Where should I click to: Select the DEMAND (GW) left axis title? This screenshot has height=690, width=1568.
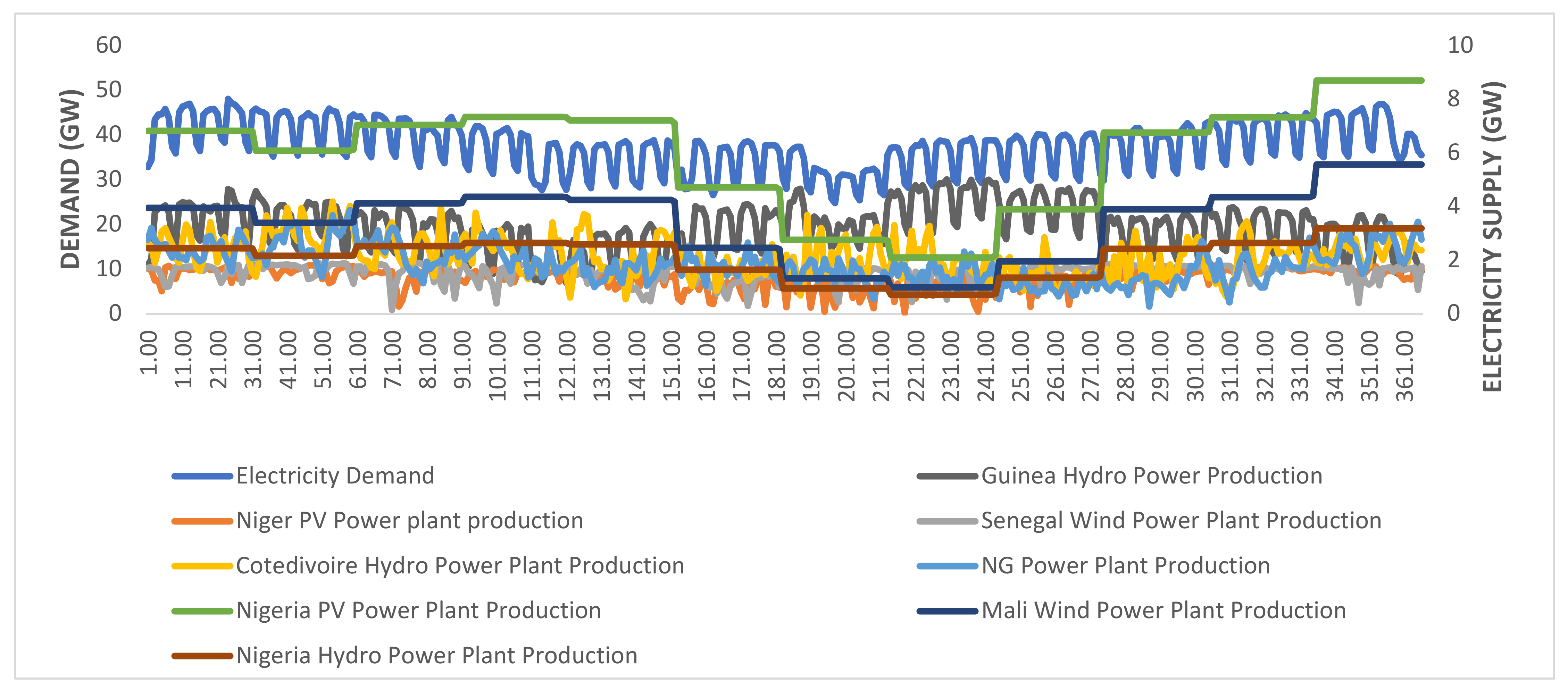[x=70, y=179]
